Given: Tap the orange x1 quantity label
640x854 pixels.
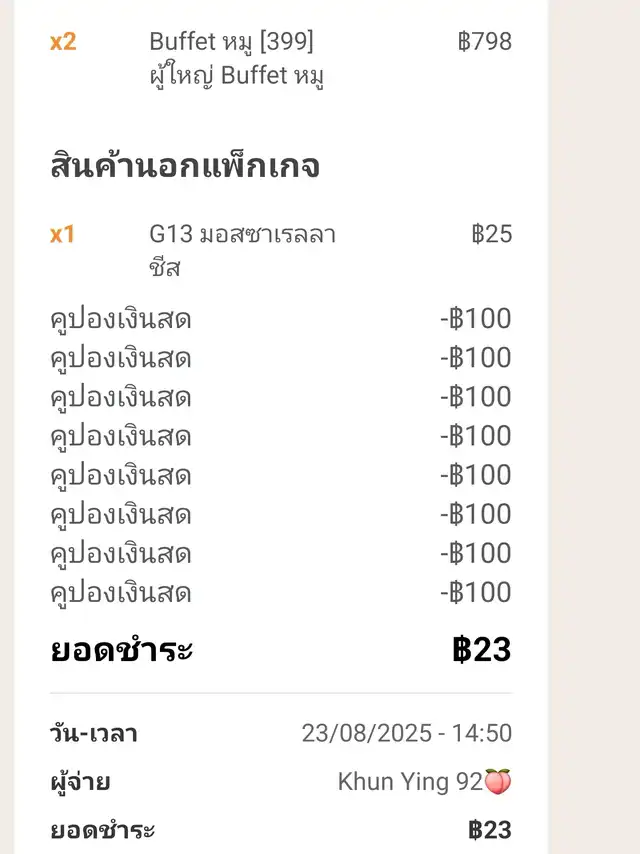Looking at the screenshot, I should point(63,235).
